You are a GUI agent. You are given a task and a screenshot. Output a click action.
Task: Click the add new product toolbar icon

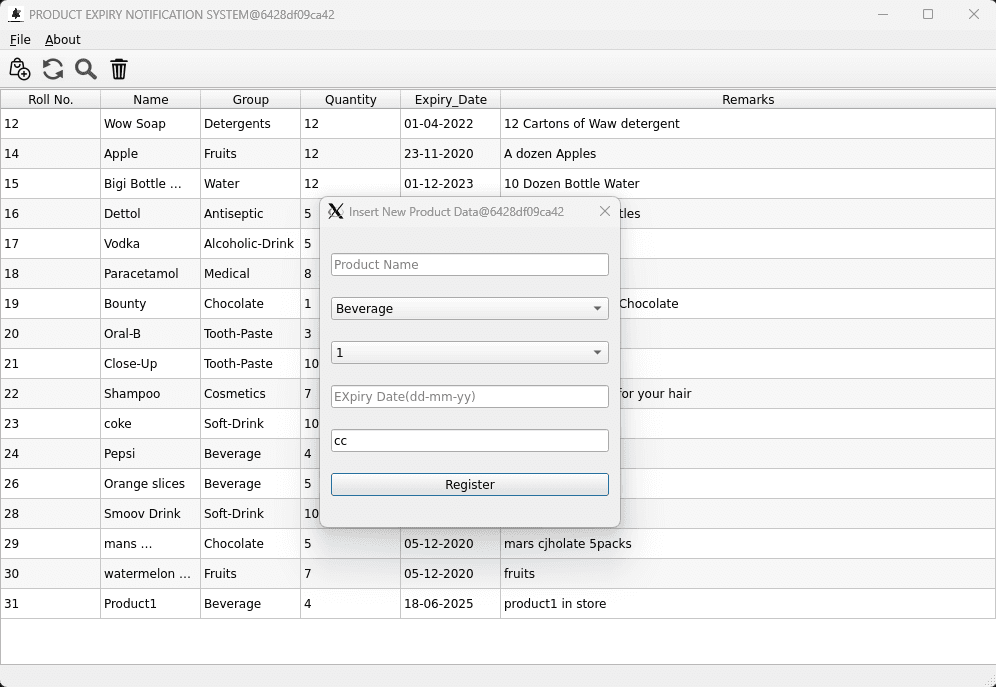point(20,69)
